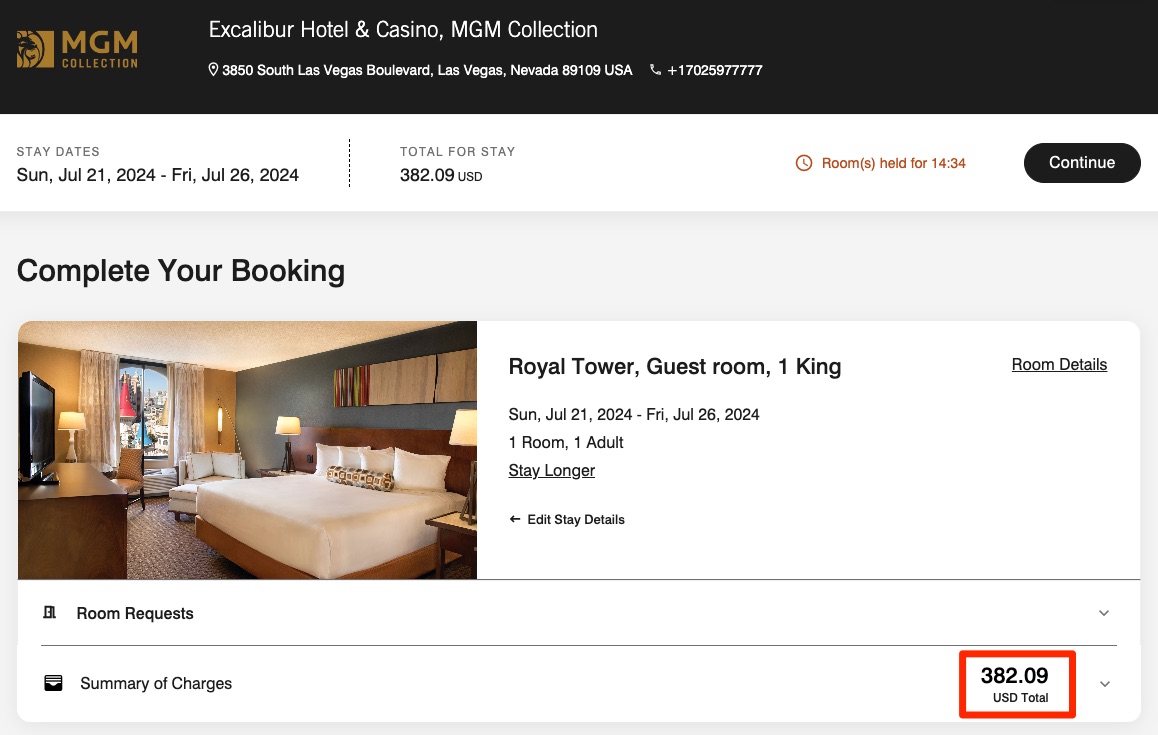The height and width of the screenshot is (735, 1158).
Task: Click the clock icon next to room hold timer
Action: point(803,163)
